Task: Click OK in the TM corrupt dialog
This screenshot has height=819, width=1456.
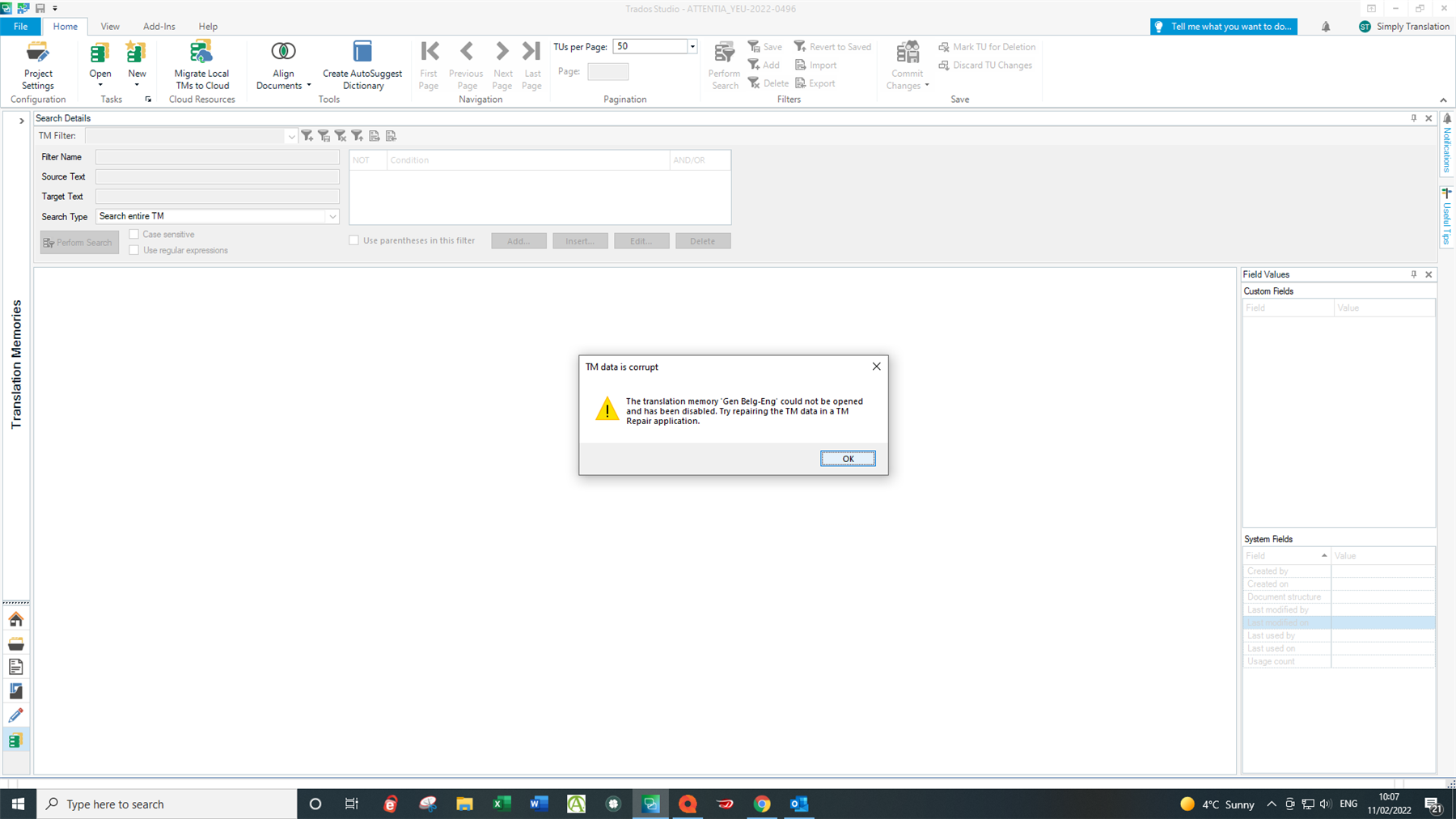Action: (x=848, y=459)
